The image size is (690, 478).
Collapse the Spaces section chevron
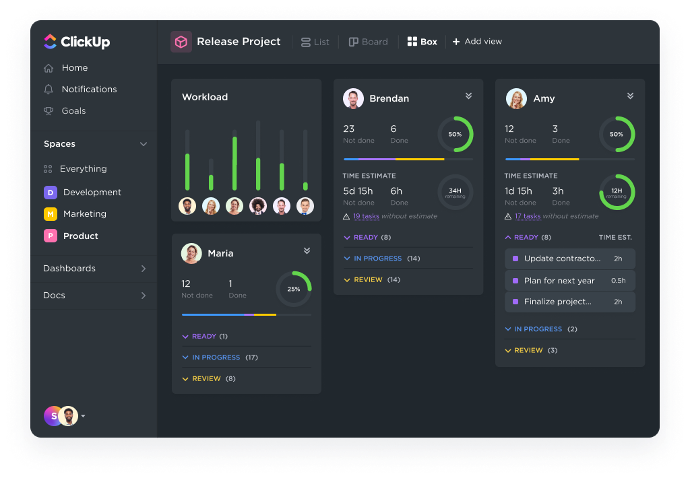click(143, 144)
